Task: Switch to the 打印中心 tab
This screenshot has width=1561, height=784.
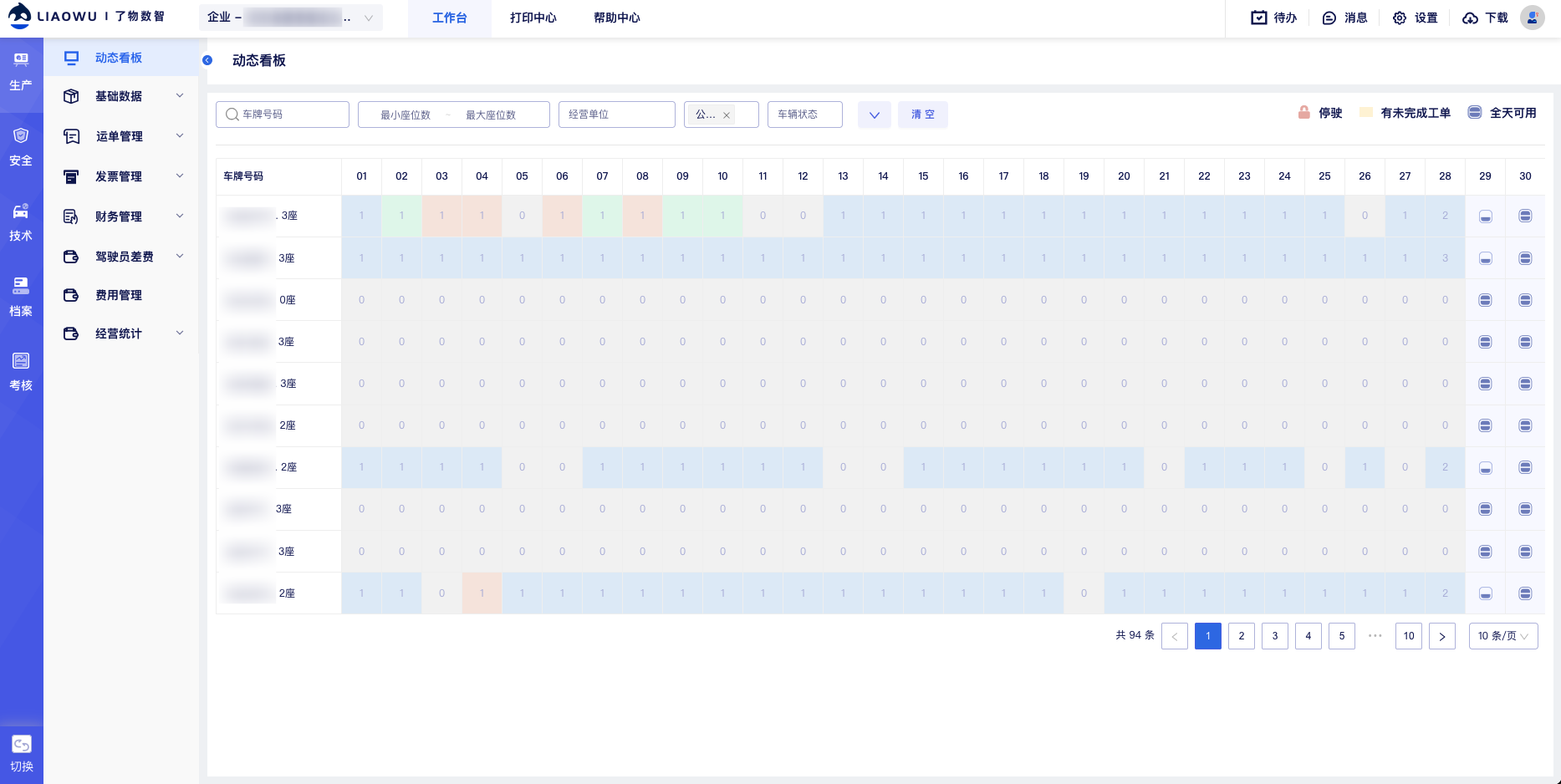Action: (x=533, y=18)
